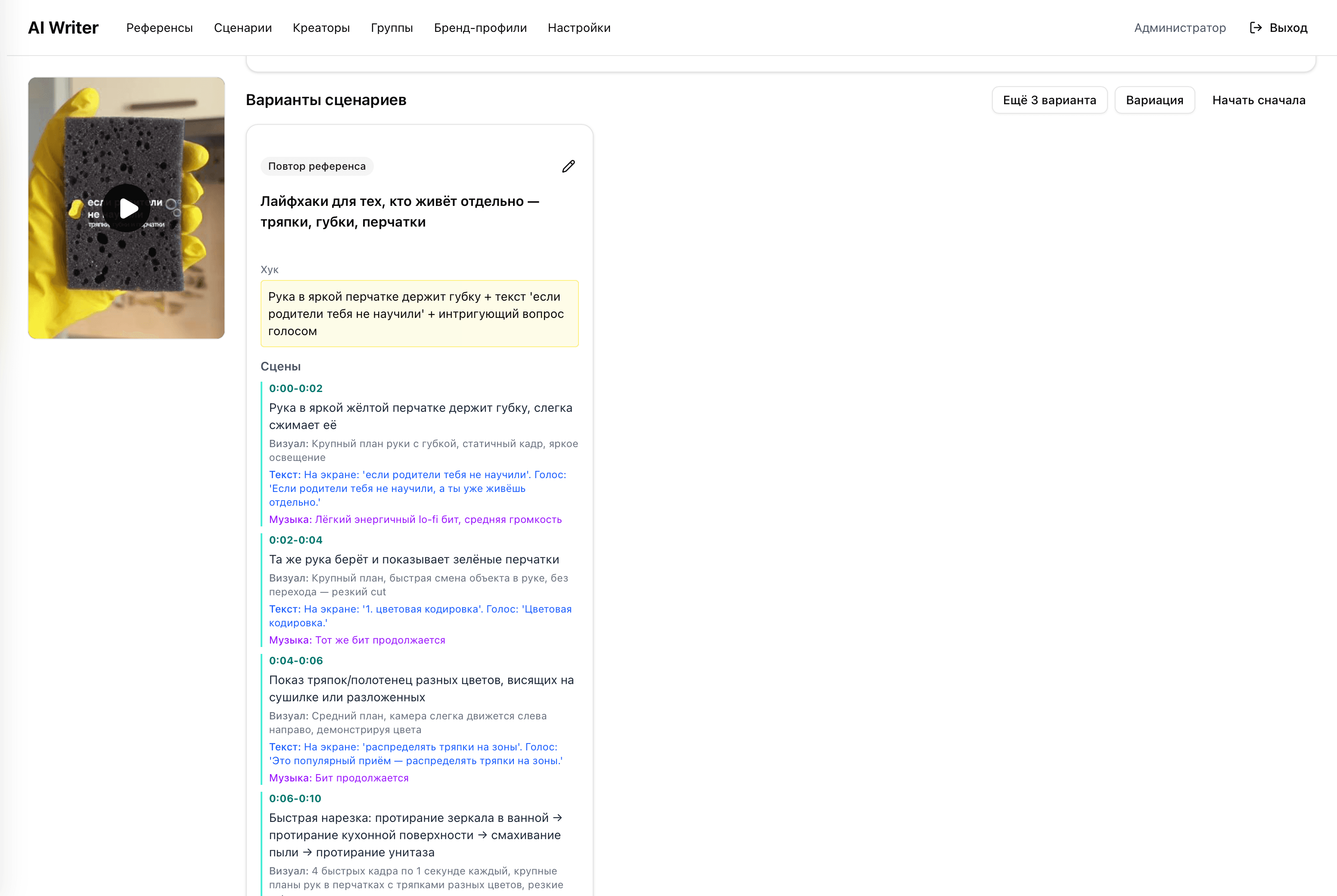
Task: Switch to Группы page
Action: click(x=392, y=28)
